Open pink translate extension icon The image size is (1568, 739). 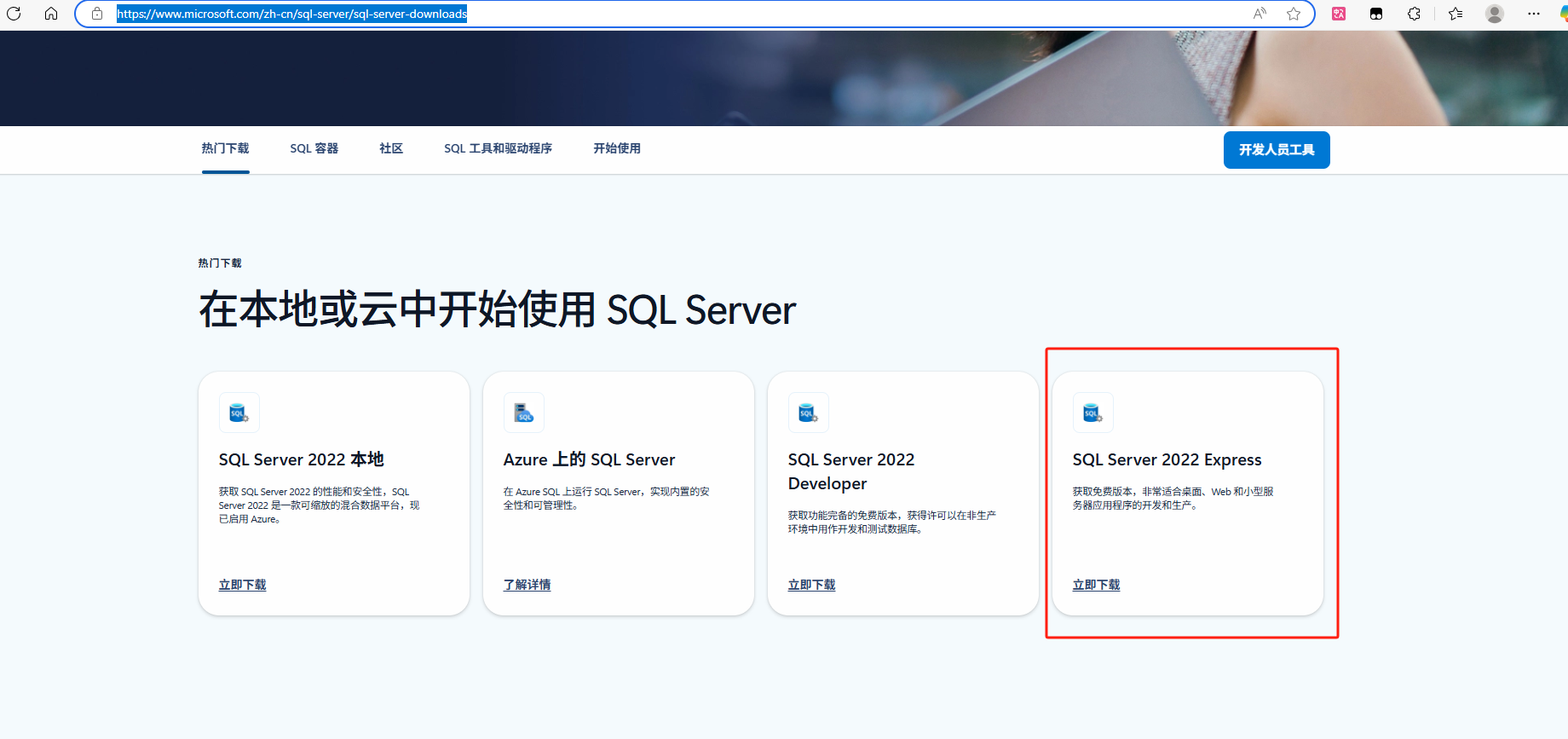1339,14
